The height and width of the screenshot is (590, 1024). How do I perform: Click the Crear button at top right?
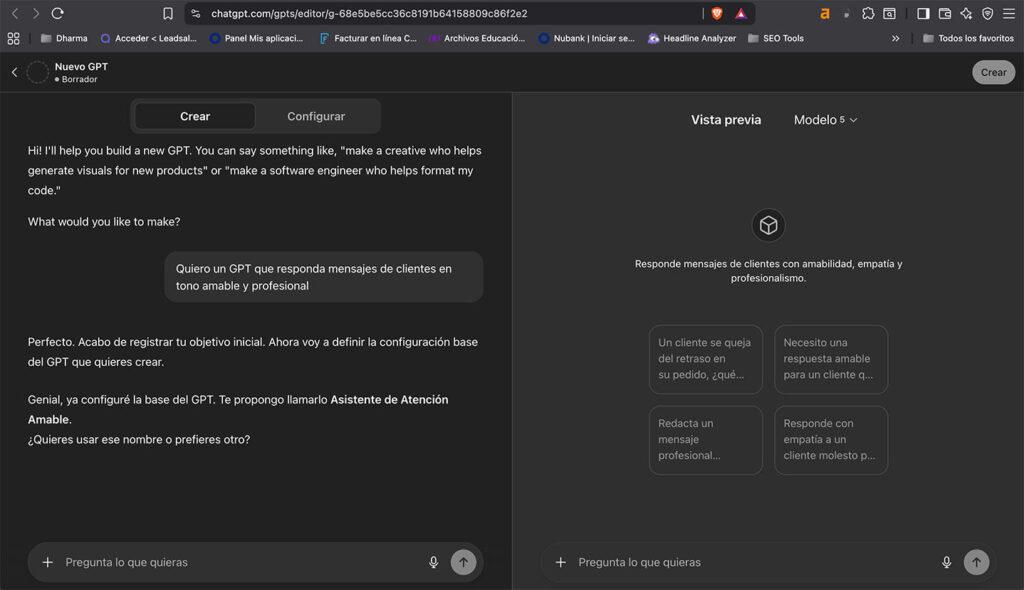(x=993, y=73)
